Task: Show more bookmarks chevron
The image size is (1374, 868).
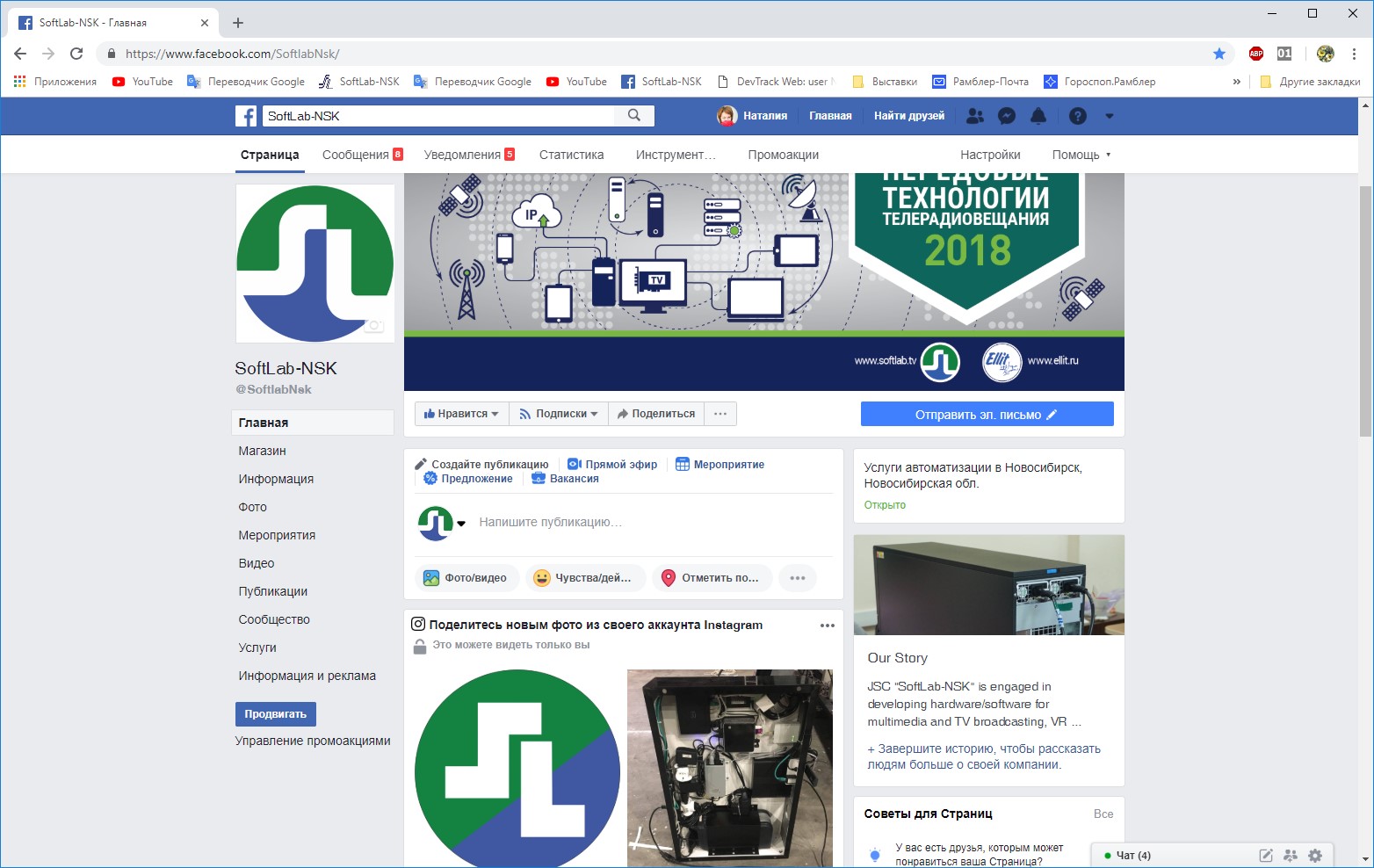Action: [x=1237, y=82]
